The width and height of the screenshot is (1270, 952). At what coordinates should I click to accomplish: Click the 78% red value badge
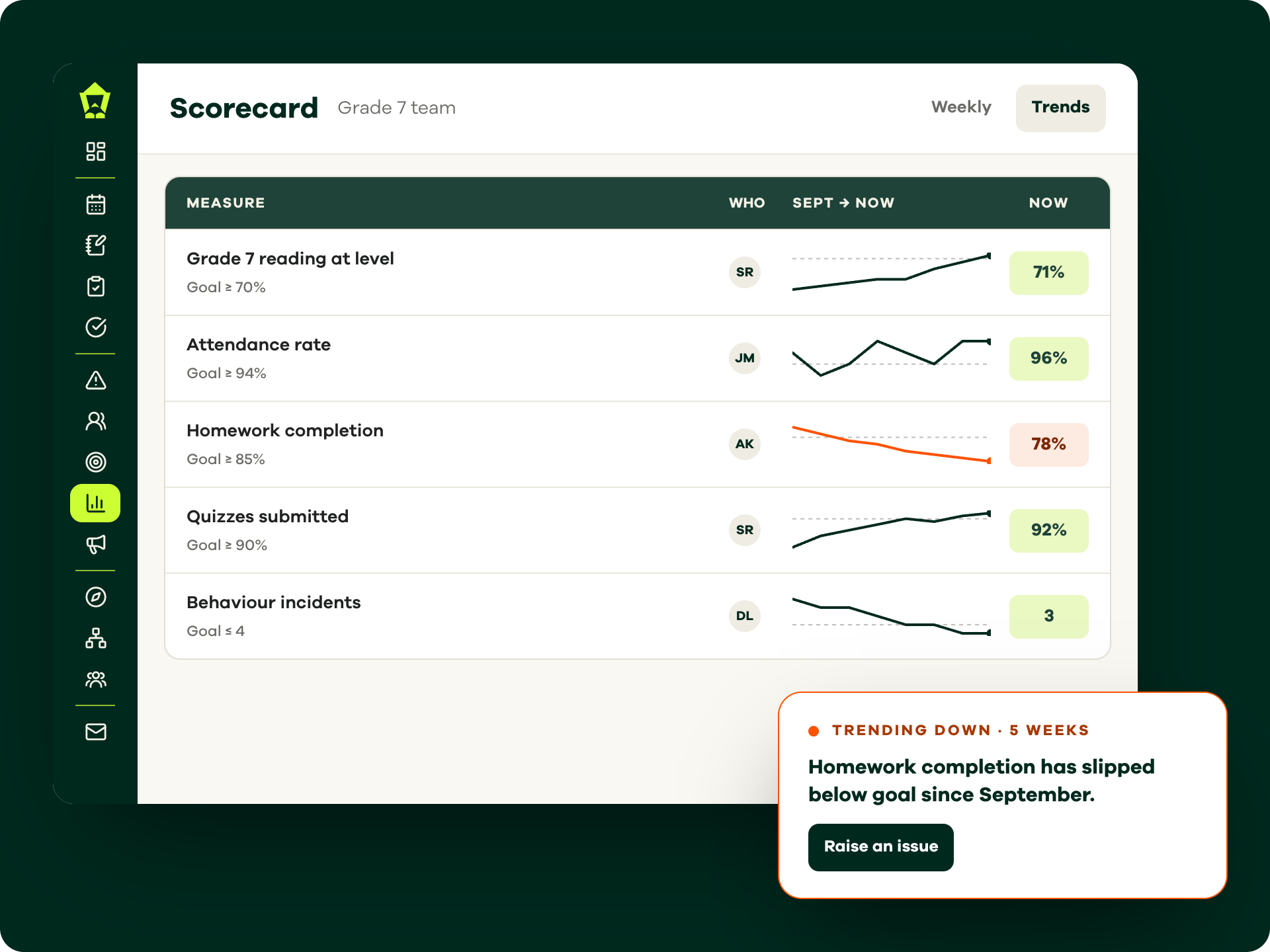point(1048,444)
